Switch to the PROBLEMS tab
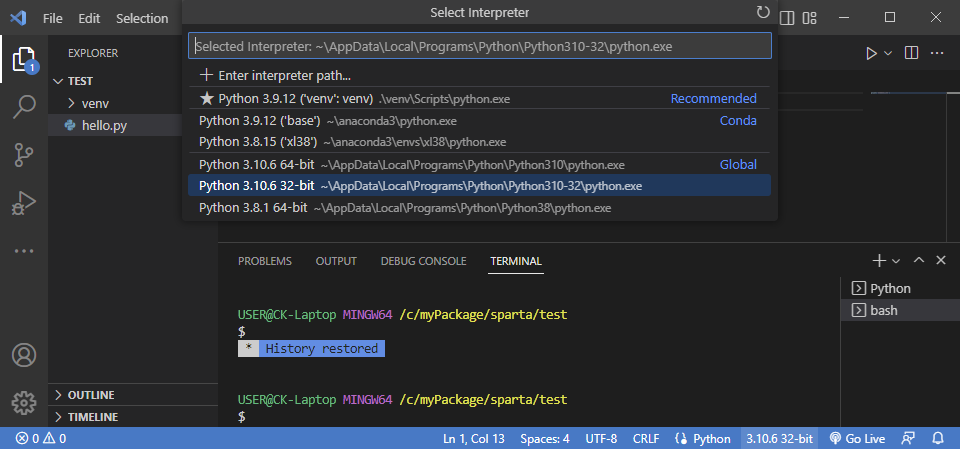 point(264,261)
